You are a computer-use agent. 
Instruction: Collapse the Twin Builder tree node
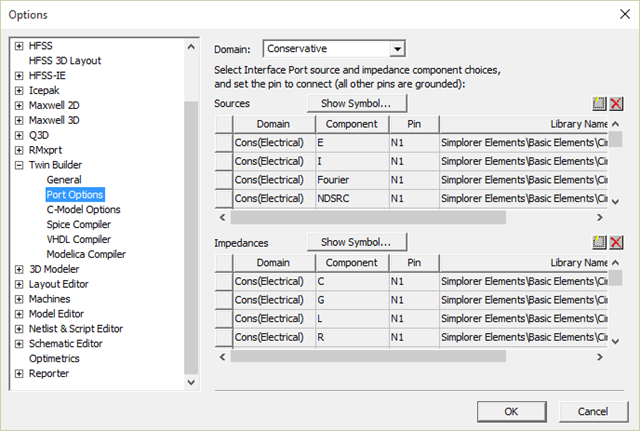18,165
